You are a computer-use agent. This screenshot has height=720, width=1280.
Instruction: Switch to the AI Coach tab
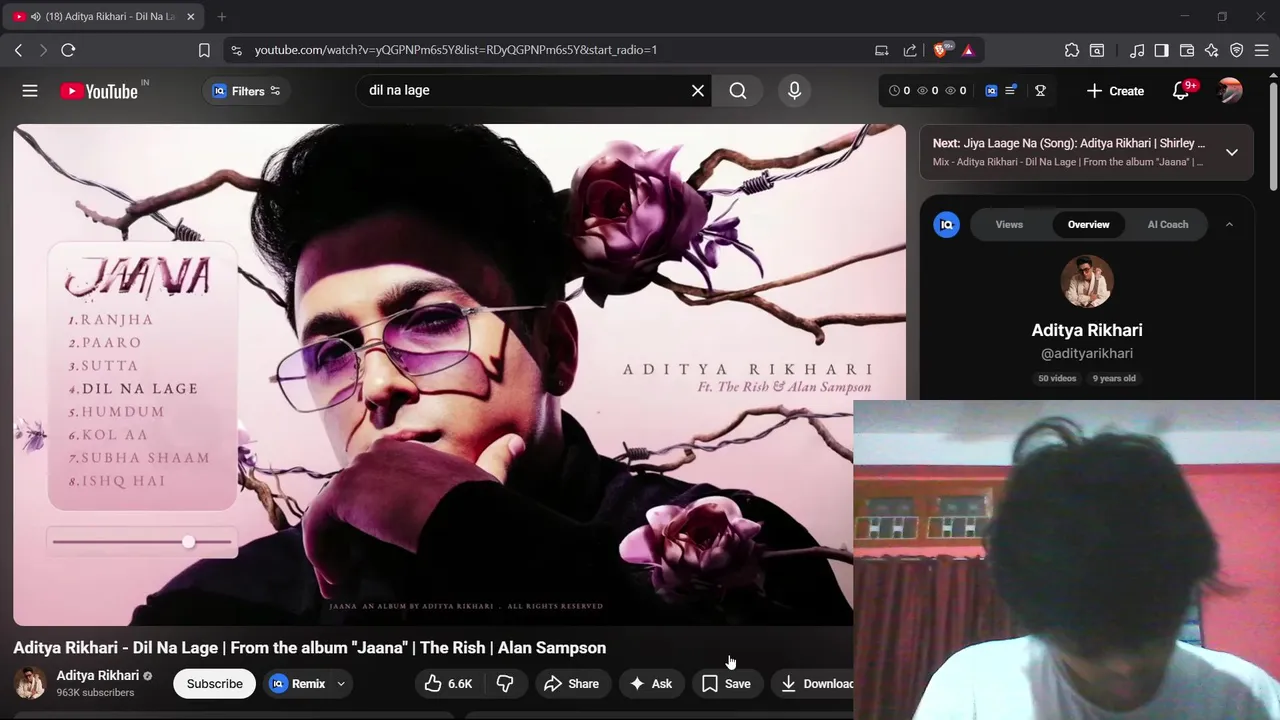tap(1168, 224)
